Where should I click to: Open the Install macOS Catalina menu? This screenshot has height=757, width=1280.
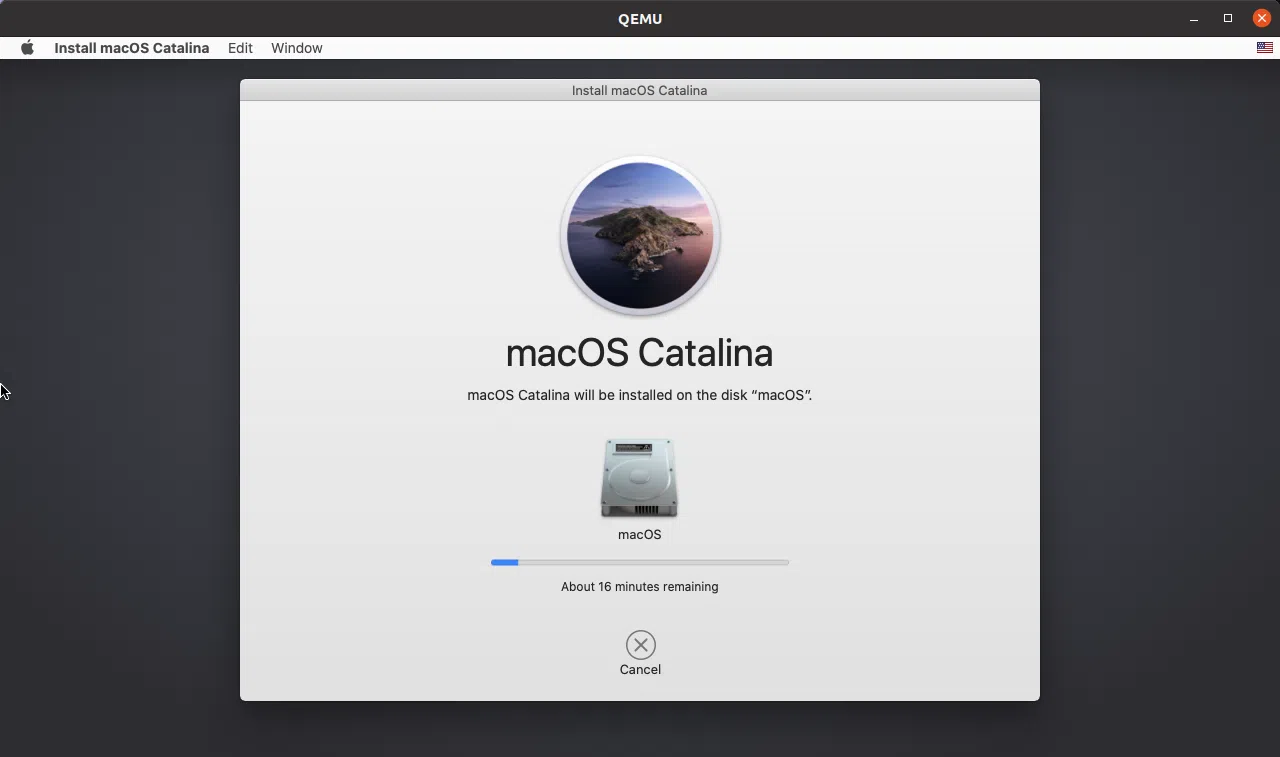(132, 48)
